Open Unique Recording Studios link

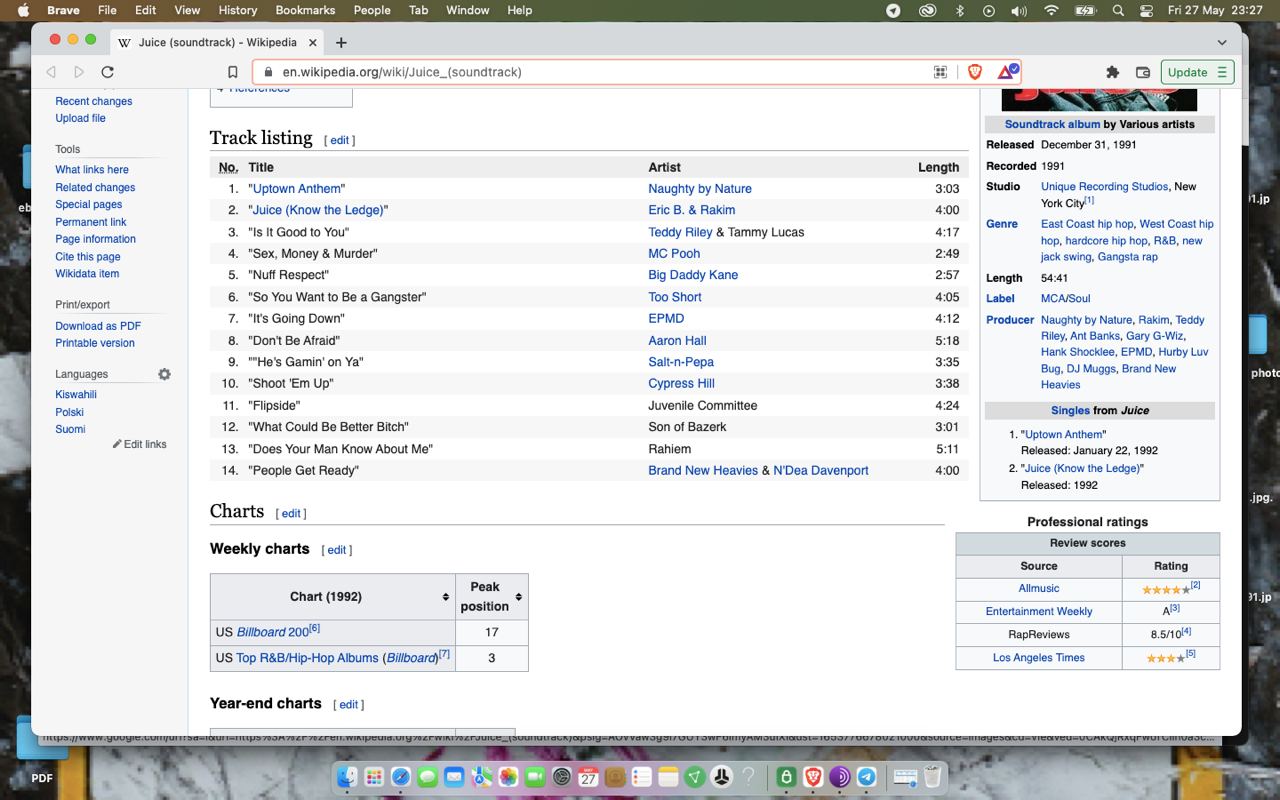tap(1104, 187)
